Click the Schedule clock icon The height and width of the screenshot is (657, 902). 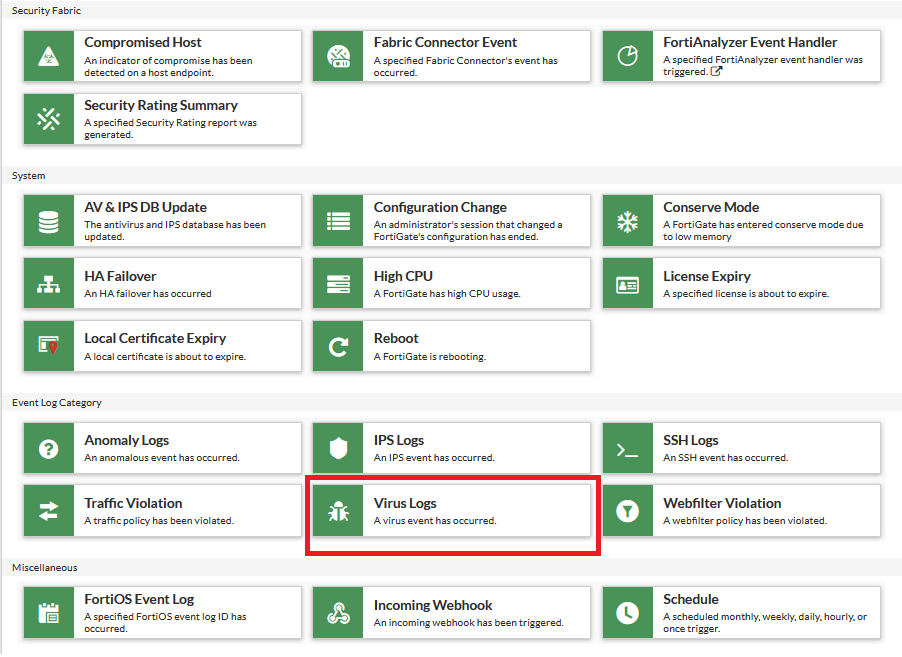click(x=628, y=613)
